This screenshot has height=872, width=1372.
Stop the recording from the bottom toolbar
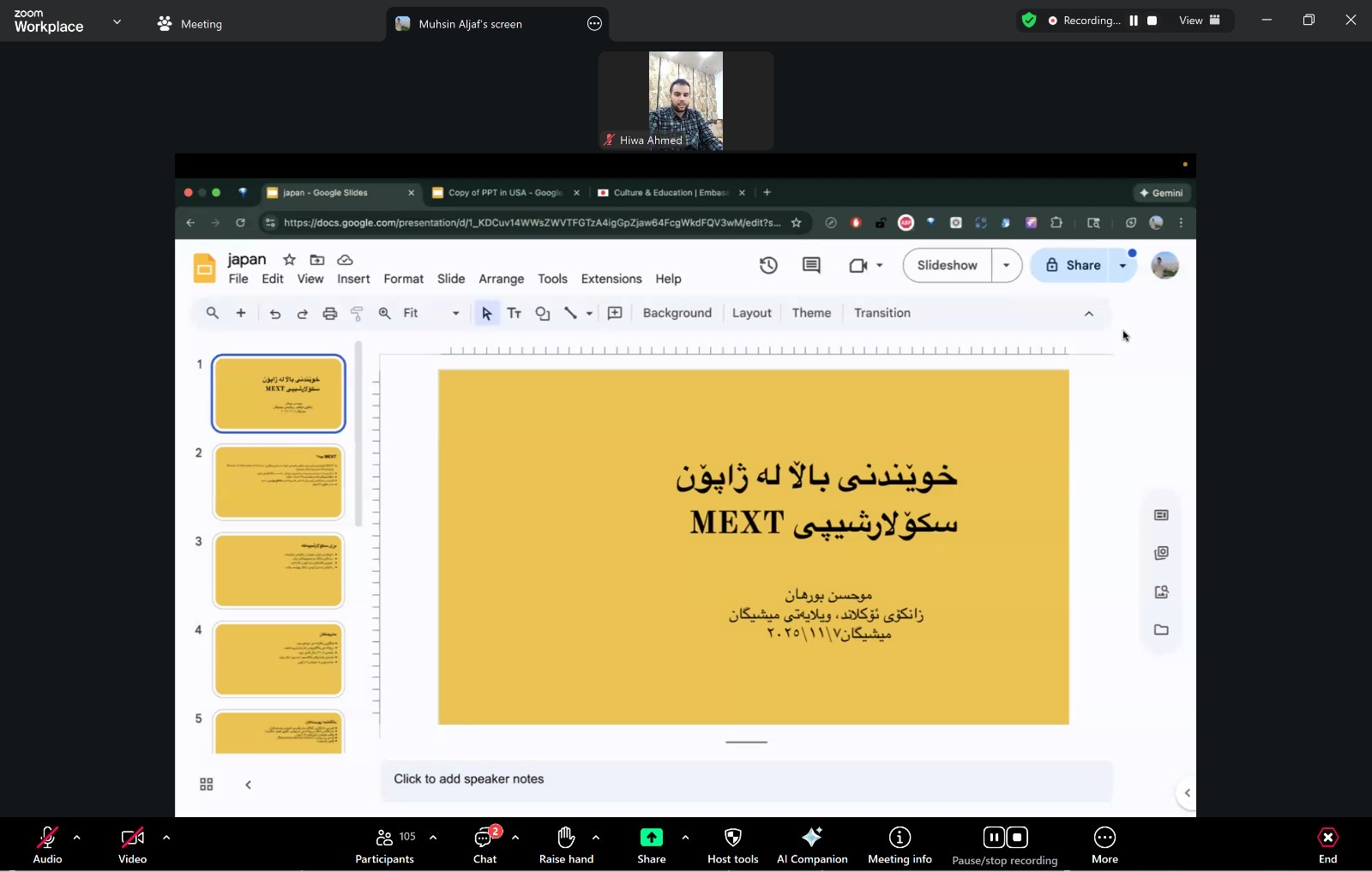[x=1017, y=837]
